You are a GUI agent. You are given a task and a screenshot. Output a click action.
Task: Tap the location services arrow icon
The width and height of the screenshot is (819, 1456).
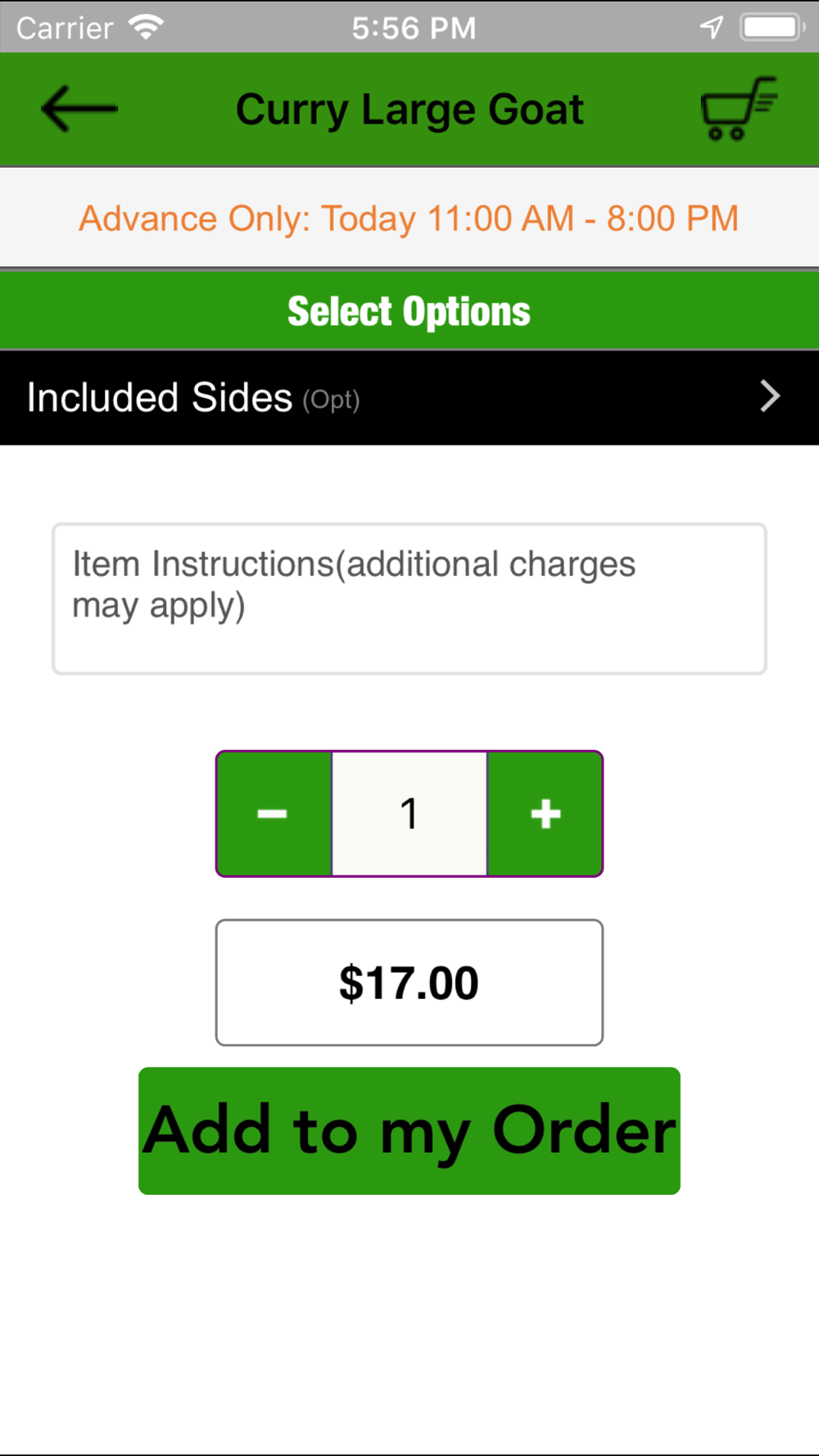click(712, 27)
